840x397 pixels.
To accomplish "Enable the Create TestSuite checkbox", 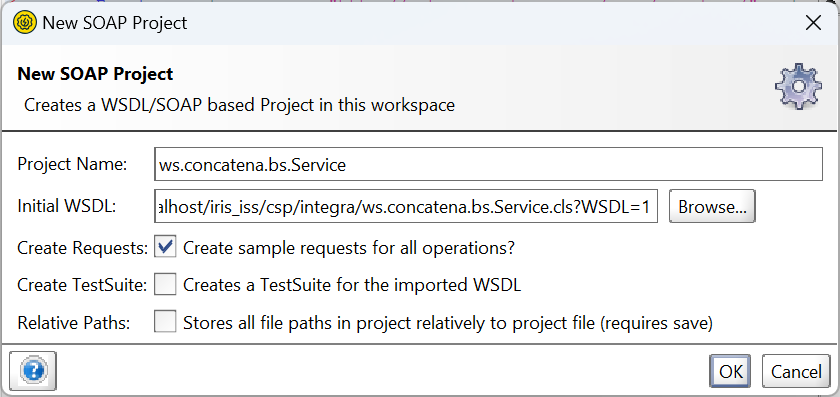I will tap(165, 285).
